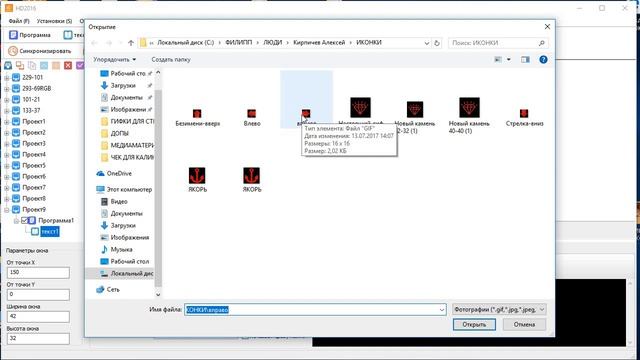
Task: Open the Файл (F) menu in HD2016
Action: [19, 21]
